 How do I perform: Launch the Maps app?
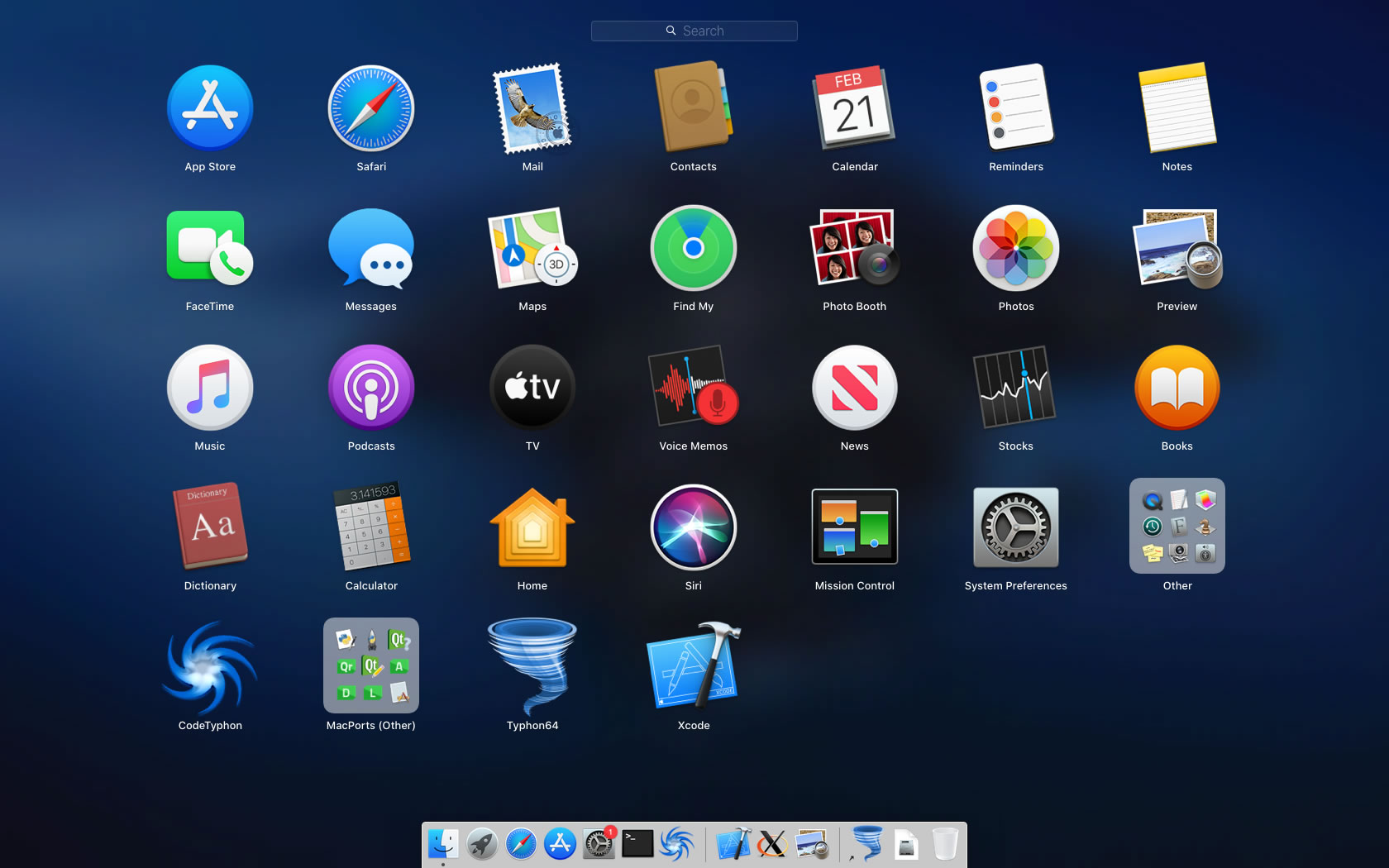tap(532, 248)
